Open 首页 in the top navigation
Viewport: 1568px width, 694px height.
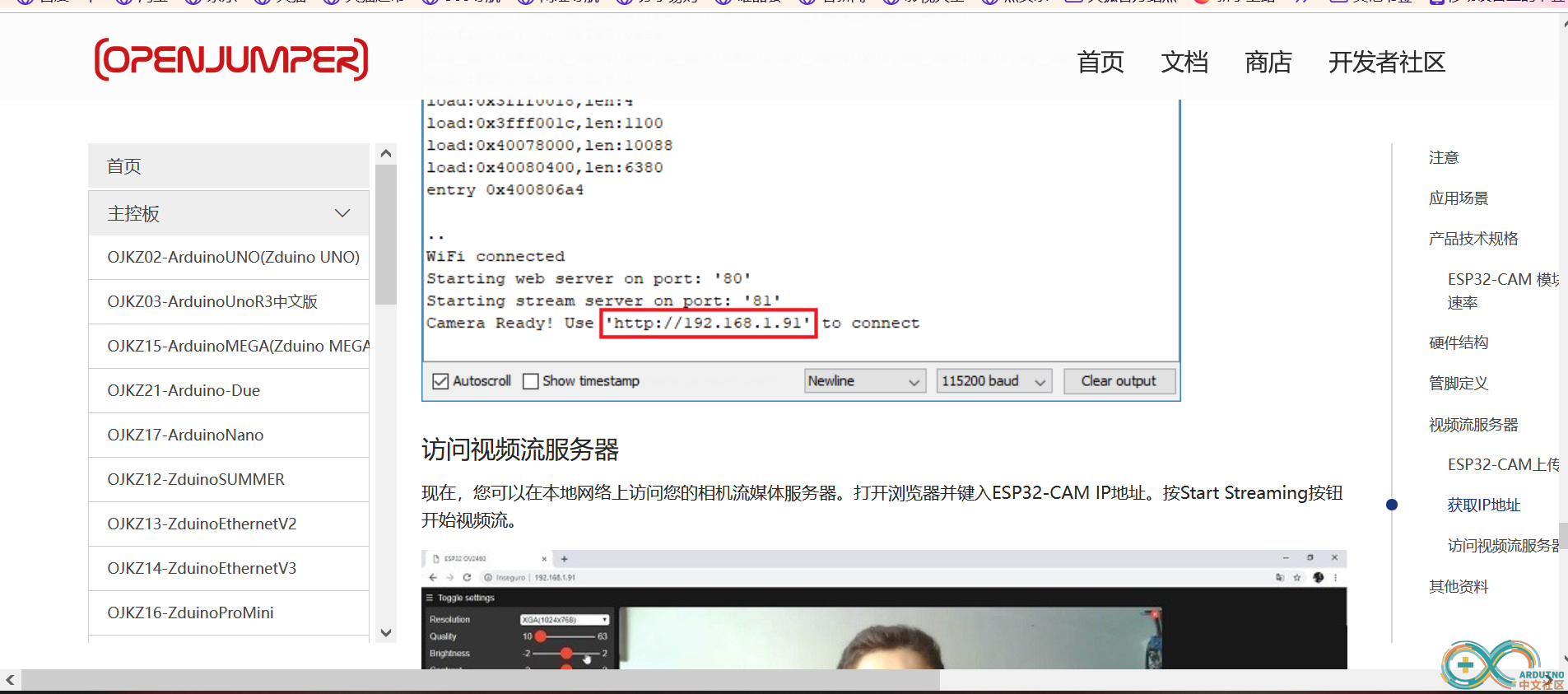(1100, 62)
